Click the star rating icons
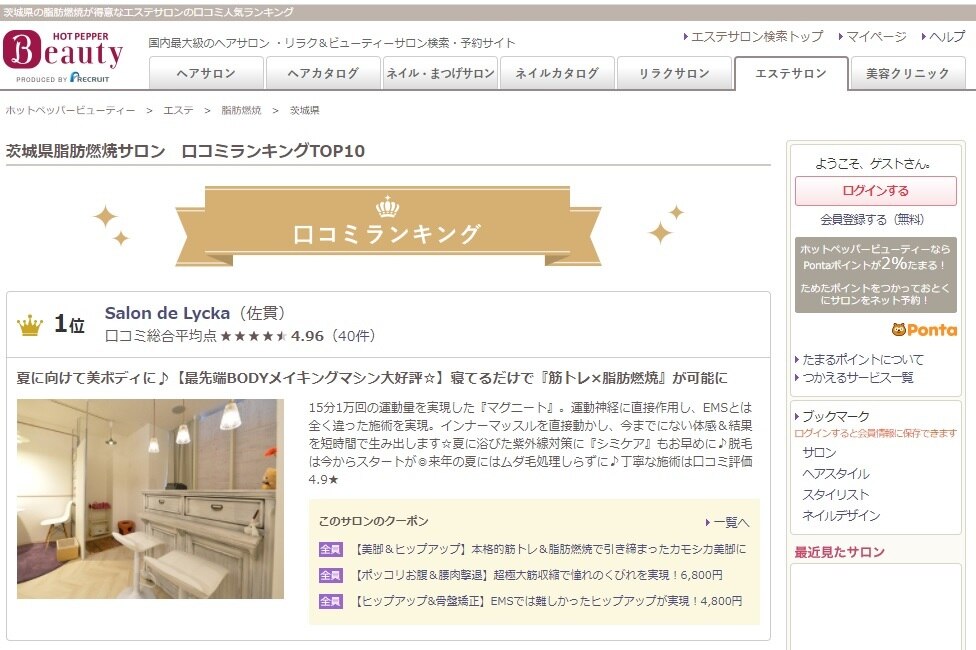This screenshot has width=976, height=650. pyautogui.click(x=254, y=336)
